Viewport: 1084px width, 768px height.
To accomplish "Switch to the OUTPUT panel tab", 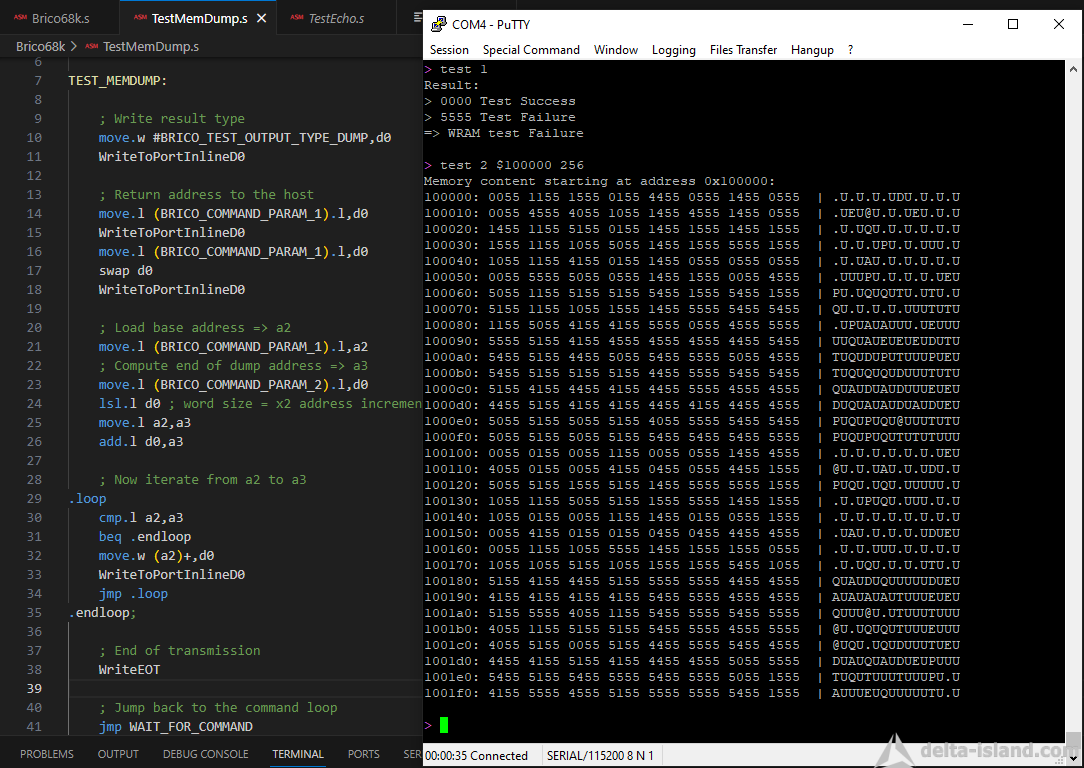I will [118, 754].
